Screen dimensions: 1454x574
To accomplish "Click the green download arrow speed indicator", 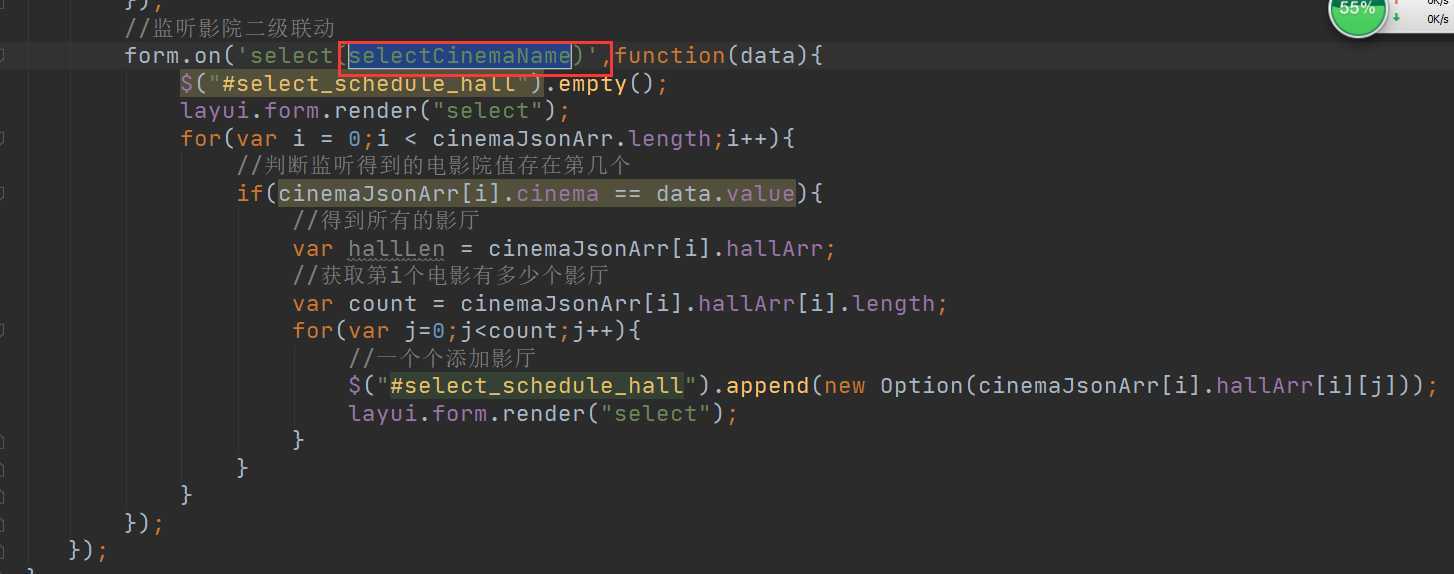I will [x=1397, y=18].
